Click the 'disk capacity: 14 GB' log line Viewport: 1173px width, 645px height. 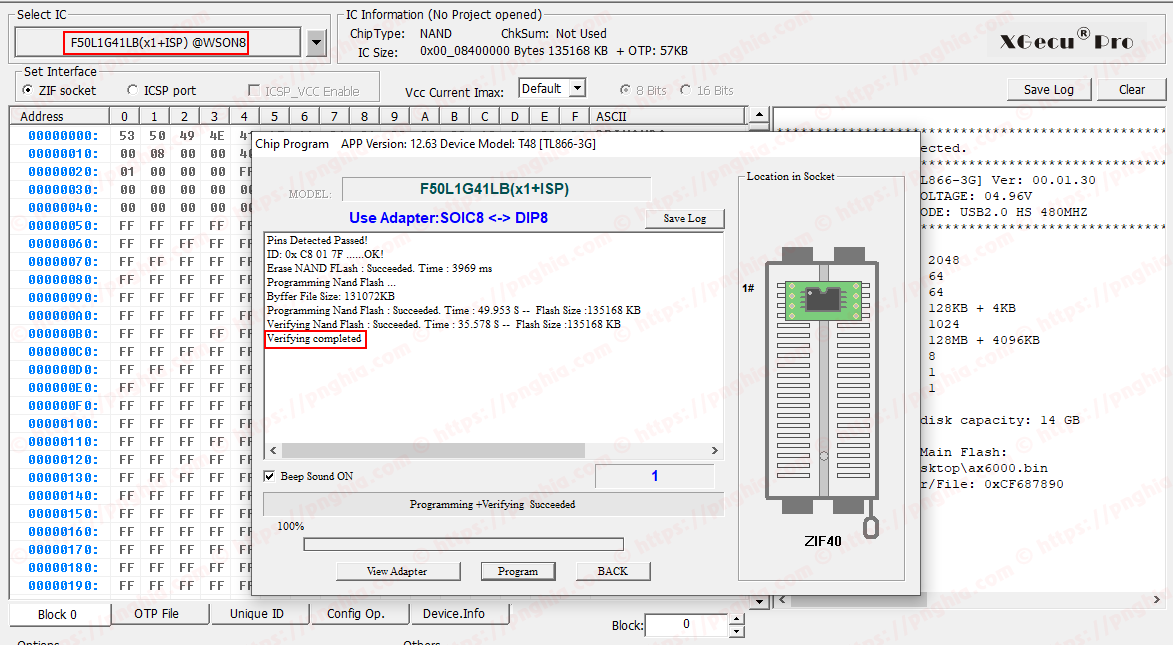[x=1000, y=421]
